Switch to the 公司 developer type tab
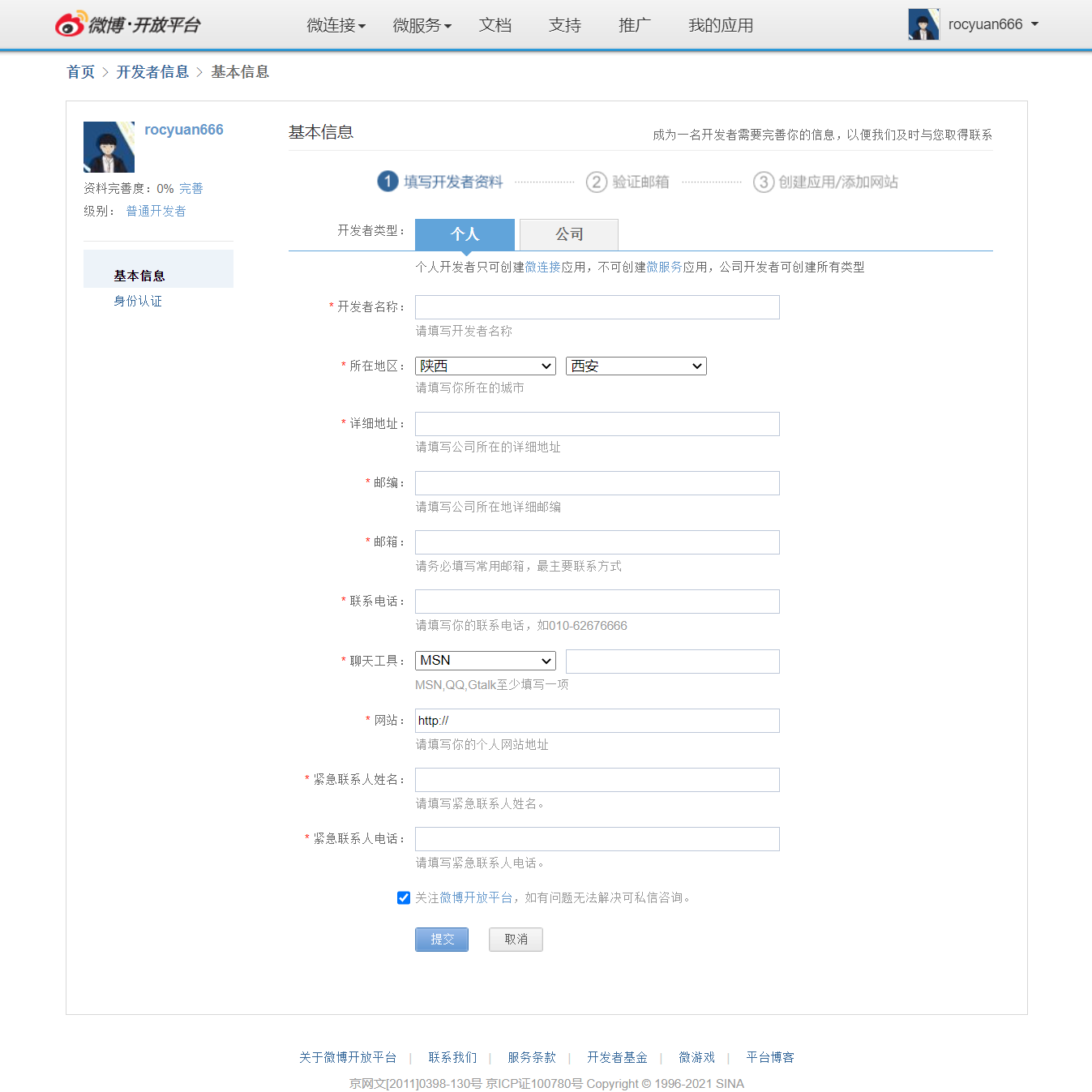Viewport: 1092px width, 1092px height. (x=568, y=234)
